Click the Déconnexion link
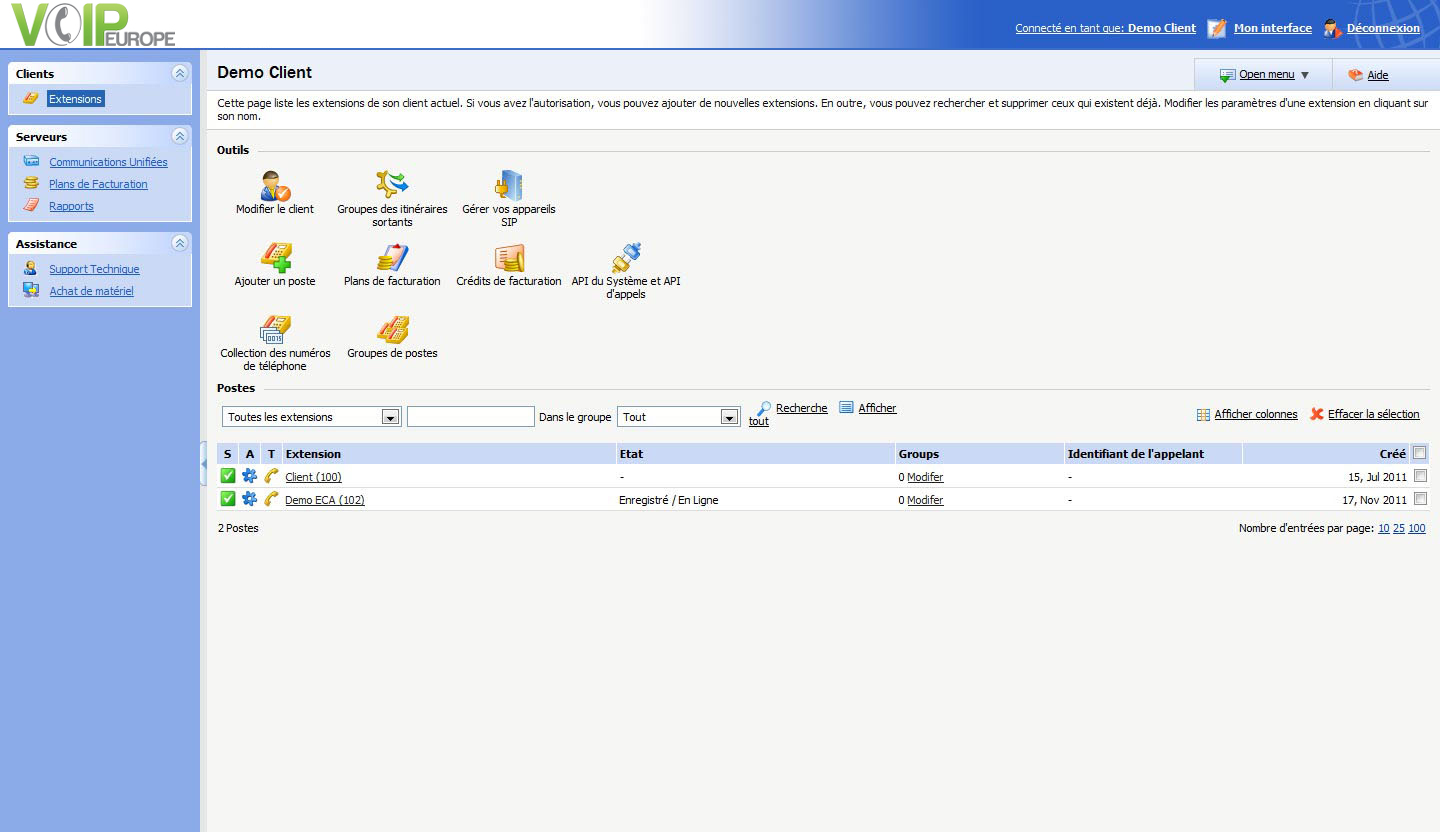Viewport: 1440px width, 832px height. (1382, 28)
